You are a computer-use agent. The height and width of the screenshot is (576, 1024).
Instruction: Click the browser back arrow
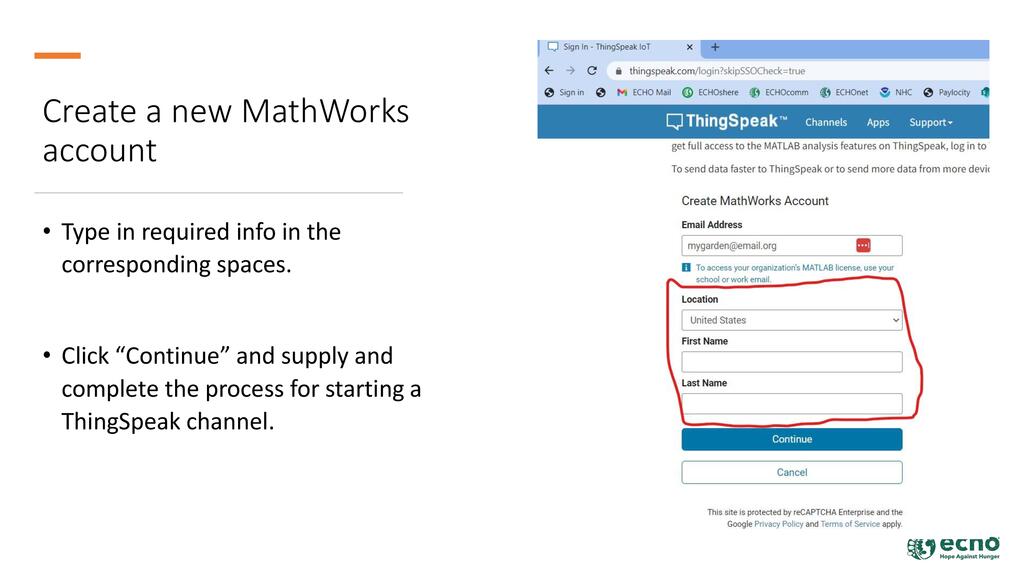[x=549, y=71]
